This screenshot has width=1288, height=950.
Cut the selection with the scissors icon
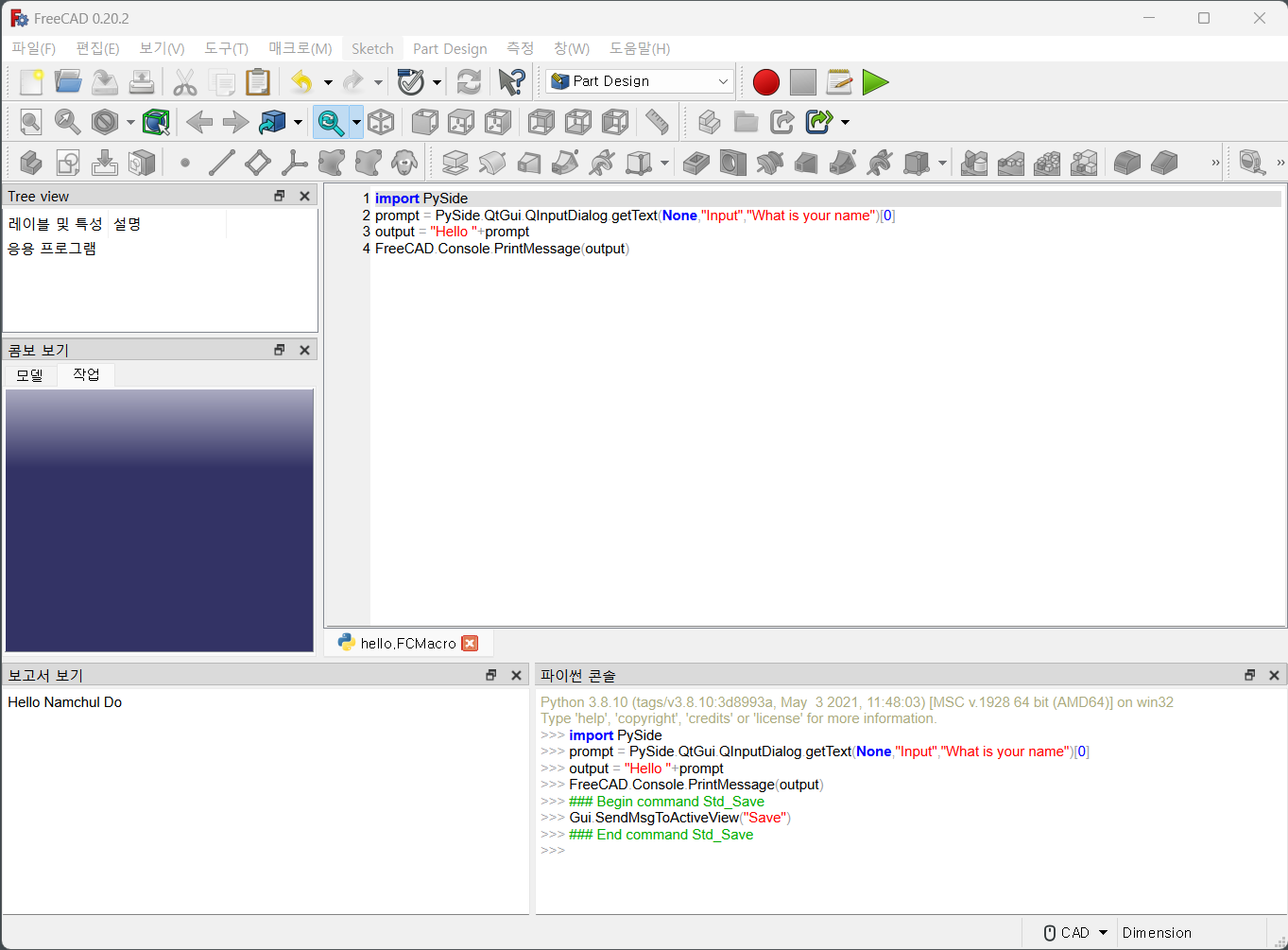click(185, 82)
